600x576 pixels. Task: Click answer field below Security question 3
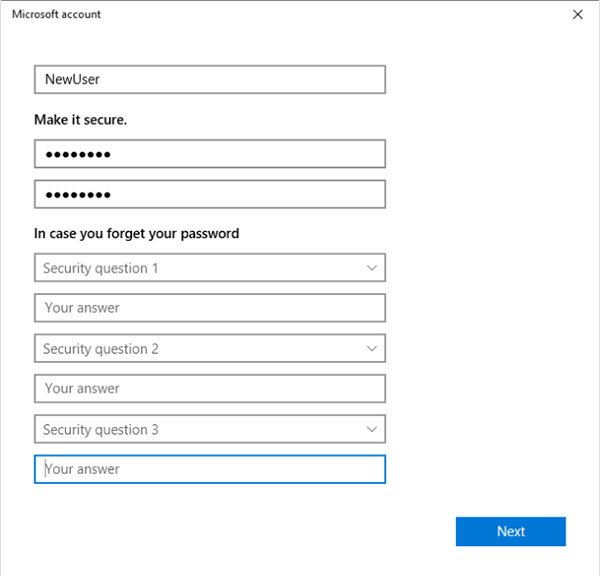tap(210, 469)
